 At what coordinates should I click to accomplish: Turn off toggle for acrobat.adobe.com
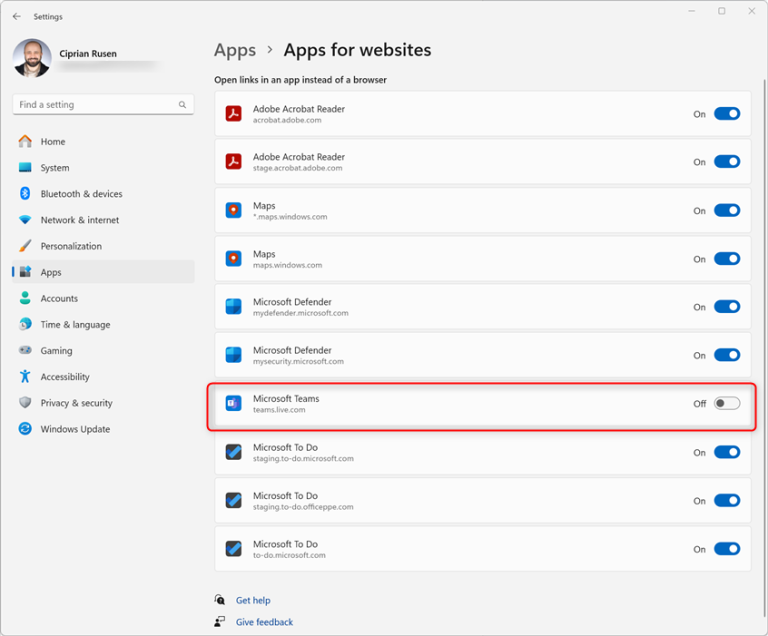point(727,114)
